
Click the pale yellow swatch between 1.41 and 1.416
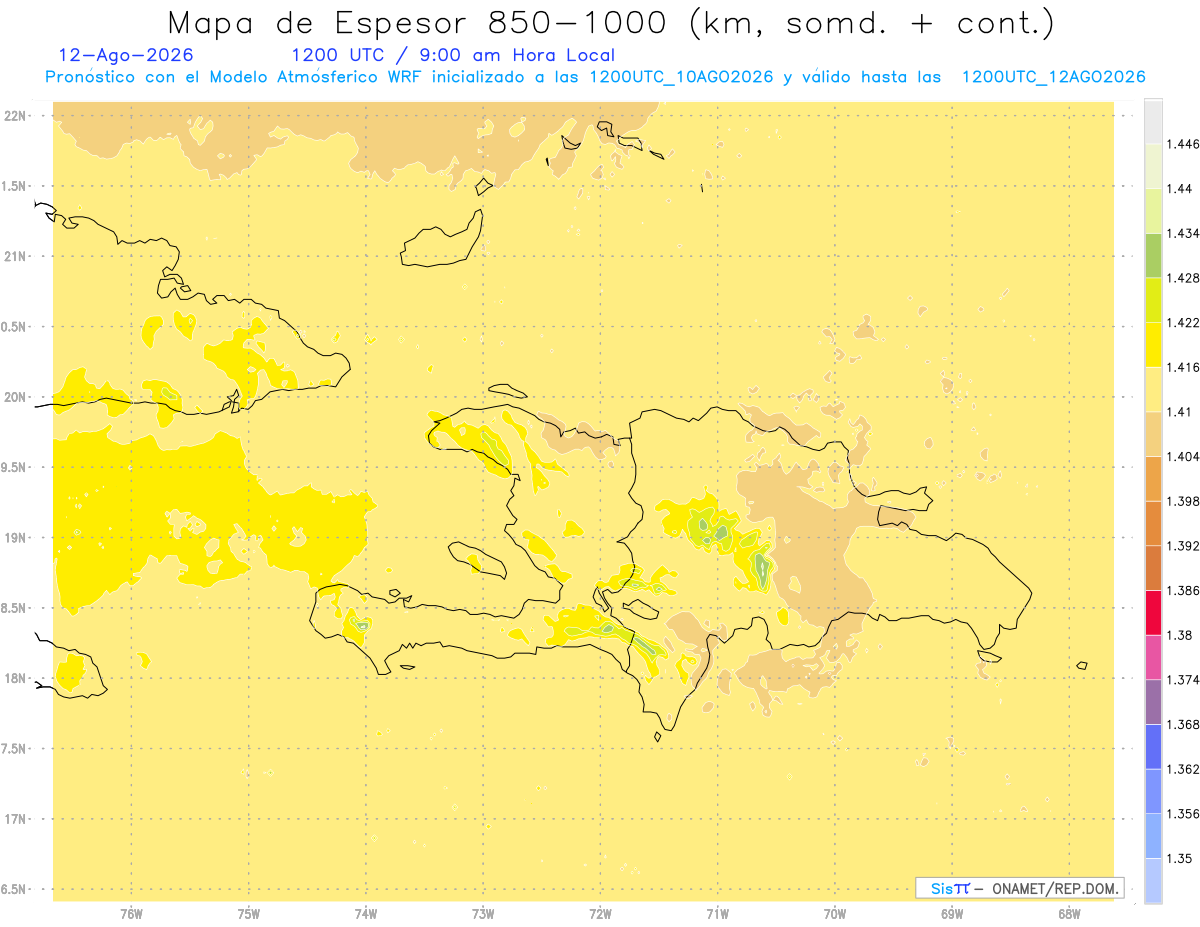tap(1153, 389)
